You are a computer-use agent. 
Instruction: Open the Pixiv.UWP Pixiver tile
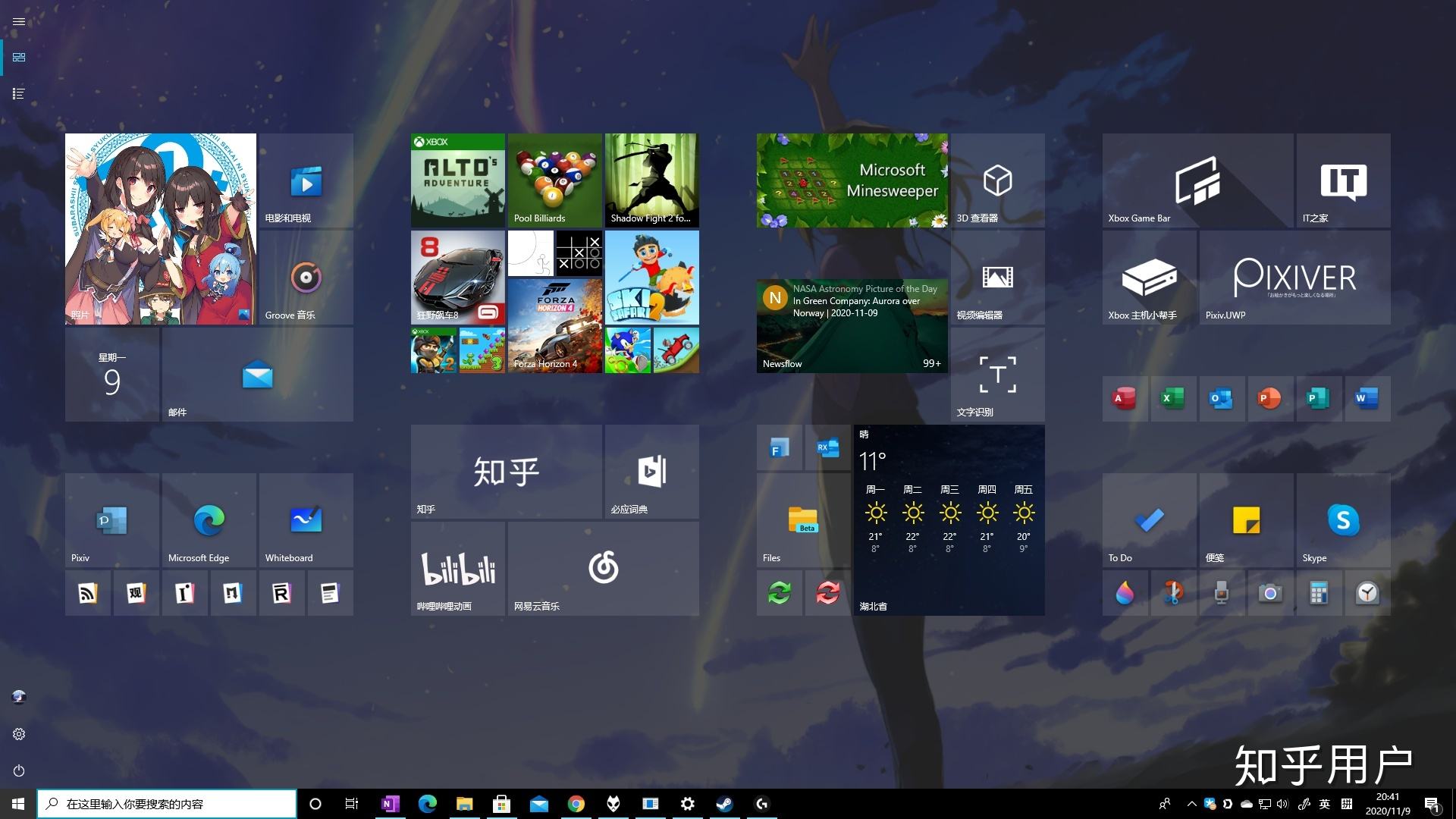pyautogui.click(x=1294, y=278)
